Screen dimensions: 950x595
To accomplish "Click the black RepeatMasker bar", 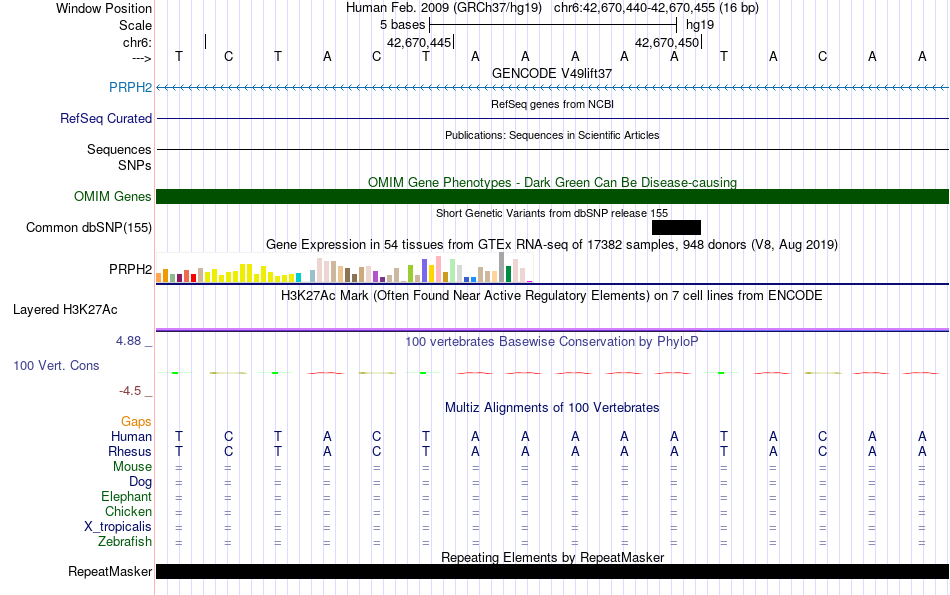I will click(x=552, y=571).
